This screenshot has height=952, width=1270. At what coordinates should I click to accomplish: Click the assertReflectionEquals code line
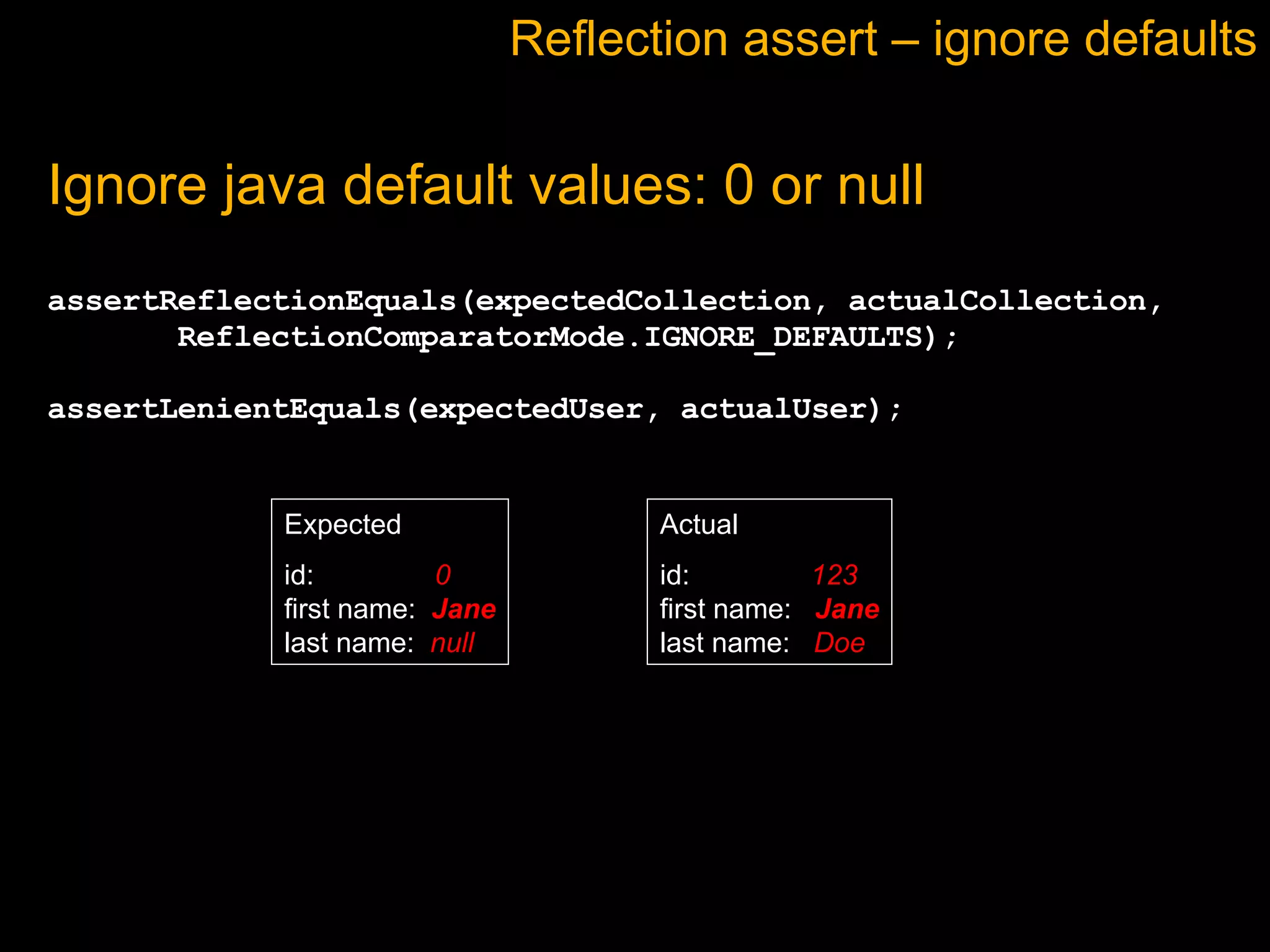tap(605, 302)
